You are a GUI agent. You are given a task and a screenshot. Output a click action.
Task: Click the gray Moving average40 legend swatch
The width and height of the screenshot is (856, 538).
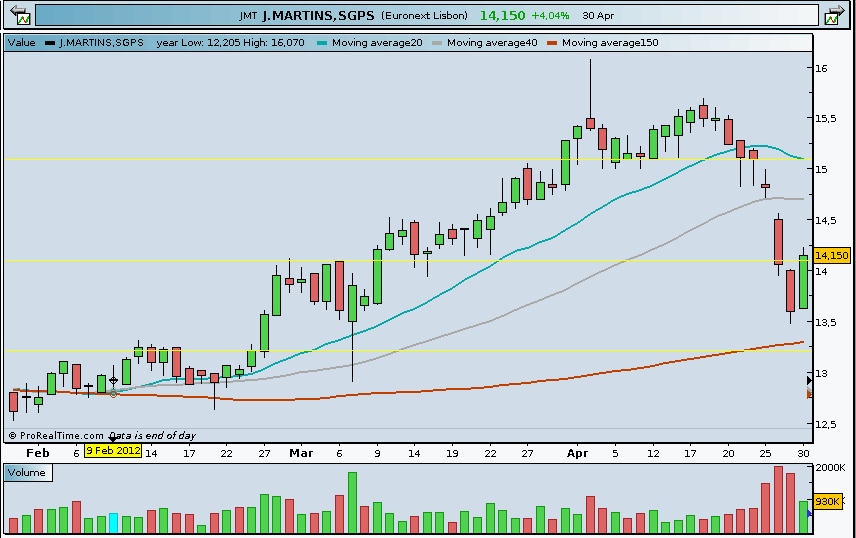437,43
